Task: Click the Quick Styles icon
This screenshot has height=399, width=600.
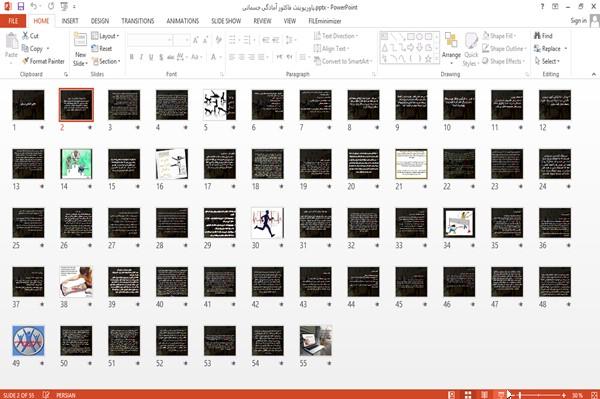Action: [471, 41]
